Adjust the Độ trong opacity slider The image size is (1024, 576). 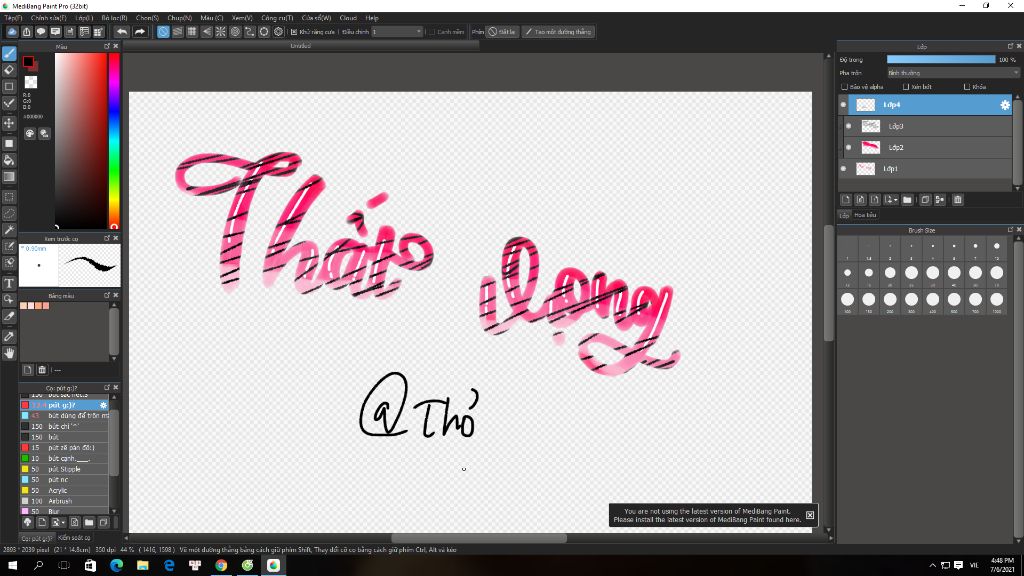click(940, 59)
